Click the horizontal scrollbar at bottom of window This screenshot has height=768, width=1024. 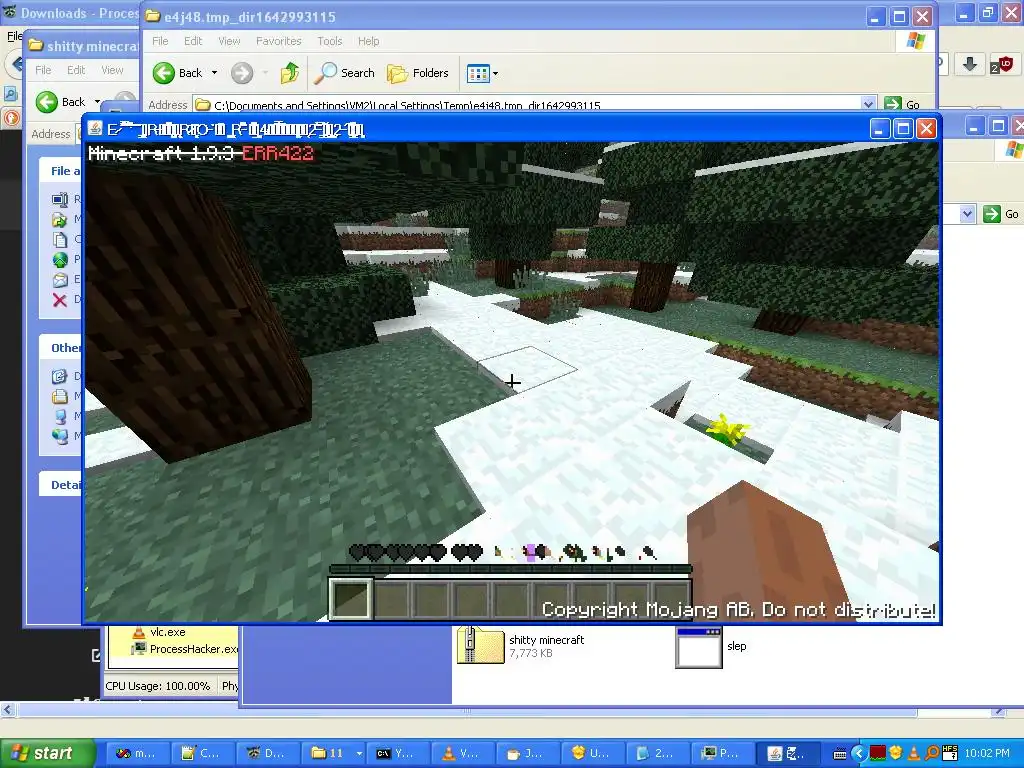click(466, 711)
